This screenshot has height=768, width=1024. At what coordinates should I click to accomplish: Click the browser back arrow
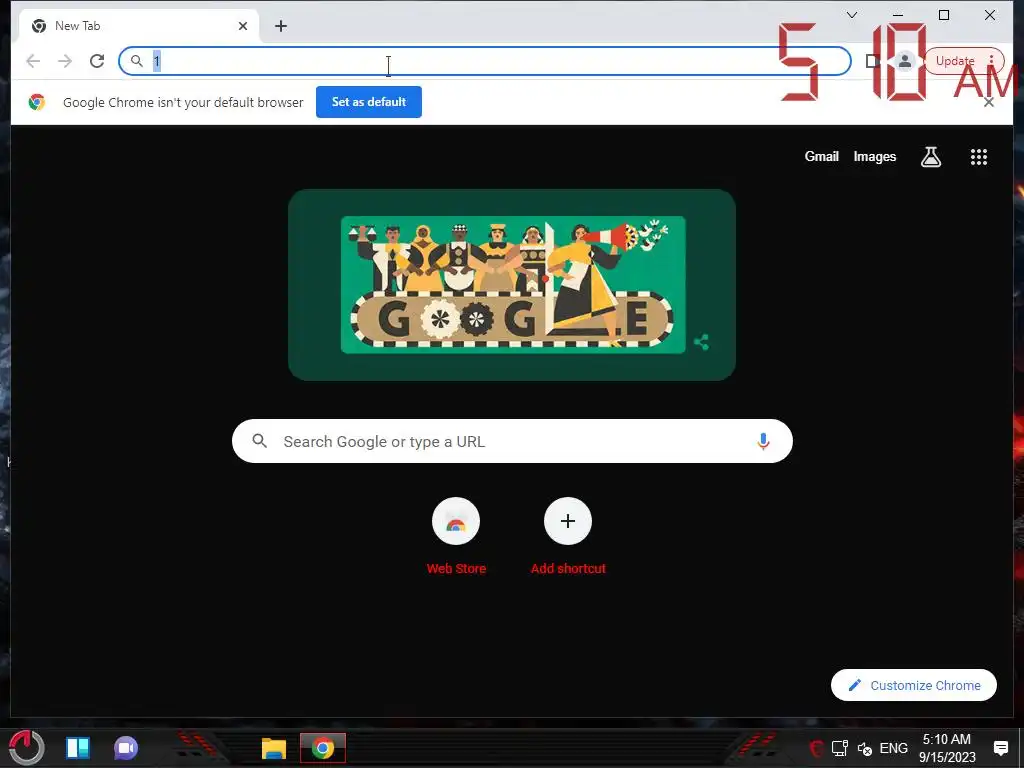click(x=33, y=61)
